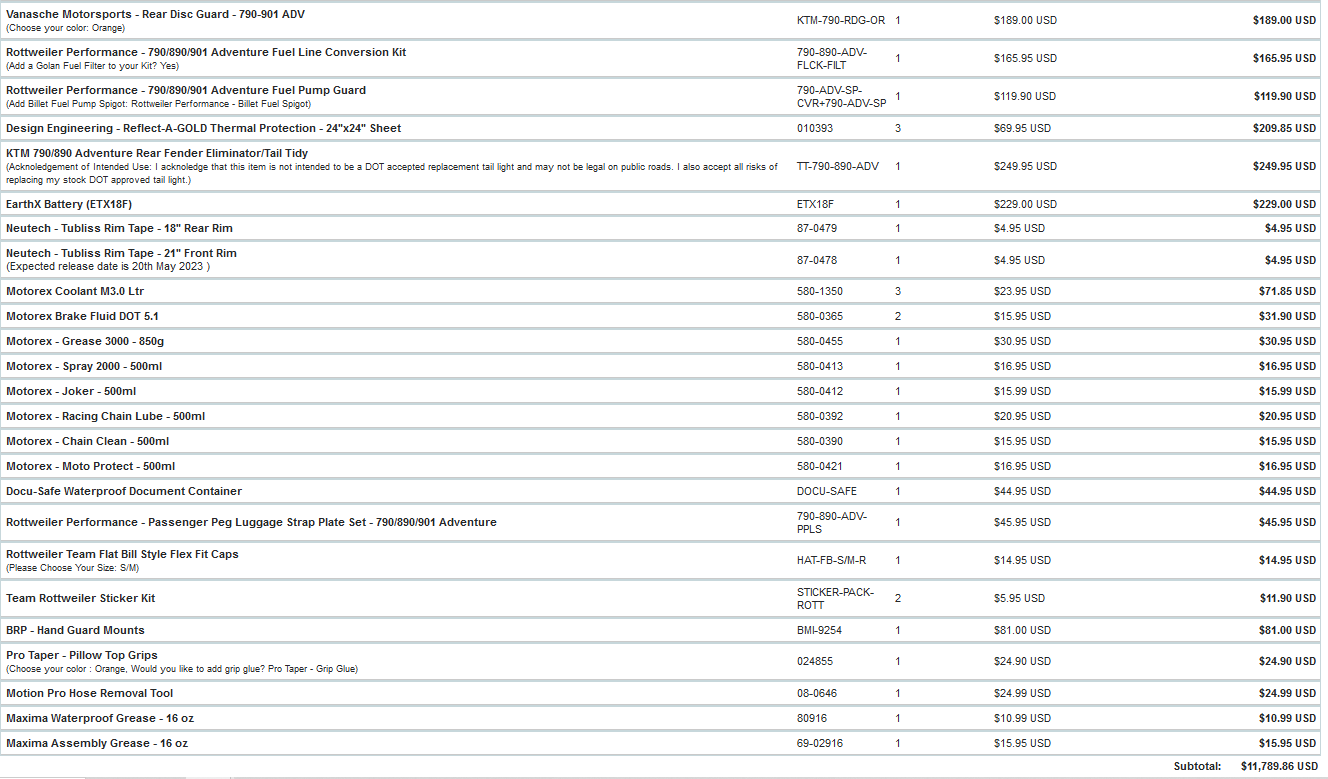Select Neutech Tubliss Rim Tape 18" Rear Rim

119,228
